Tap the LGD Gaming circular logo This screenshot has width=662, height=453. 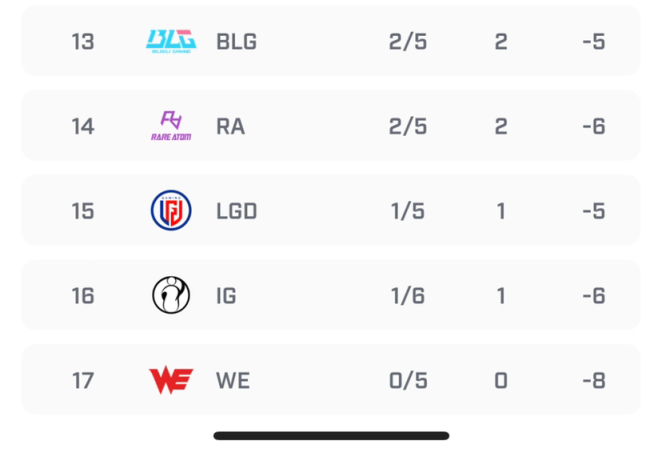pyautogui.click(x=171, y=210)
